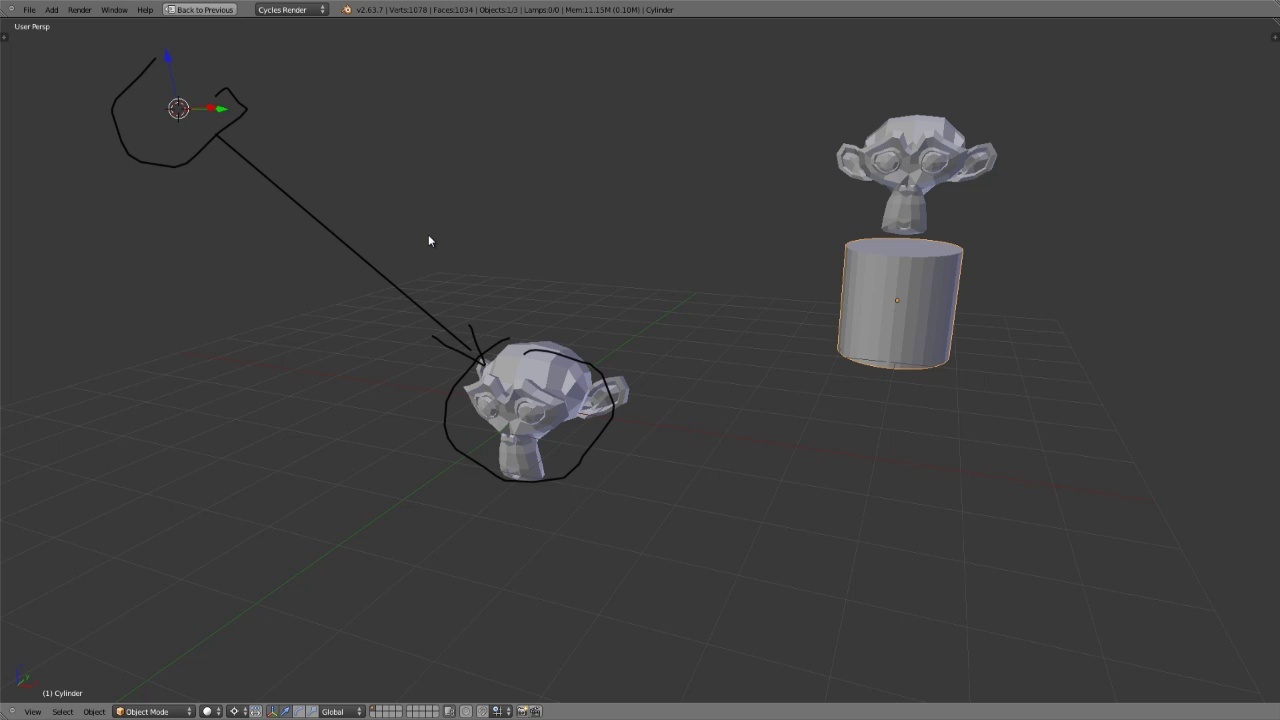Open the Render menu
The height and width of the screenshot is (720, 1280).
(x=79, y=9)
